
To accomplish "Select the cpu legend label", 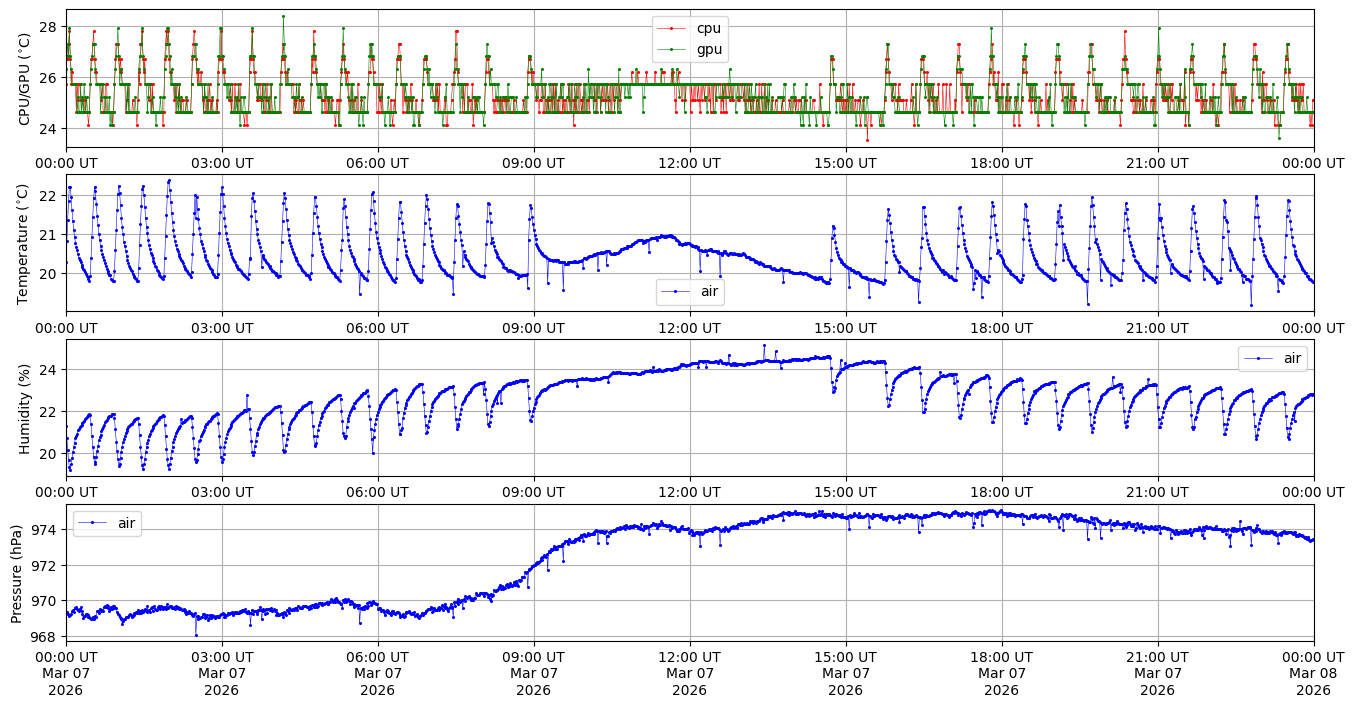I will (709, 28).
